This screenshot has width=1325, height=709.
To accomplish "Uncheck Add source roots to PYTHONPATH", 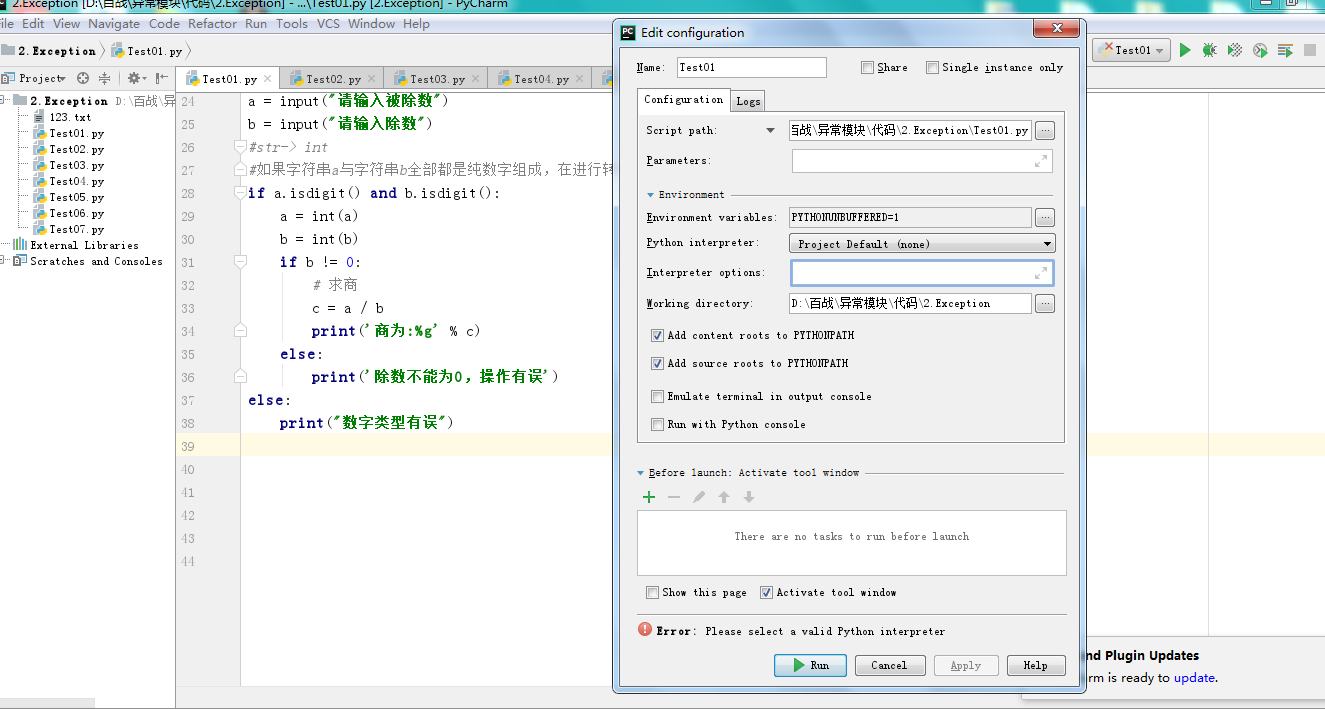I will click(x=657, y=363).
